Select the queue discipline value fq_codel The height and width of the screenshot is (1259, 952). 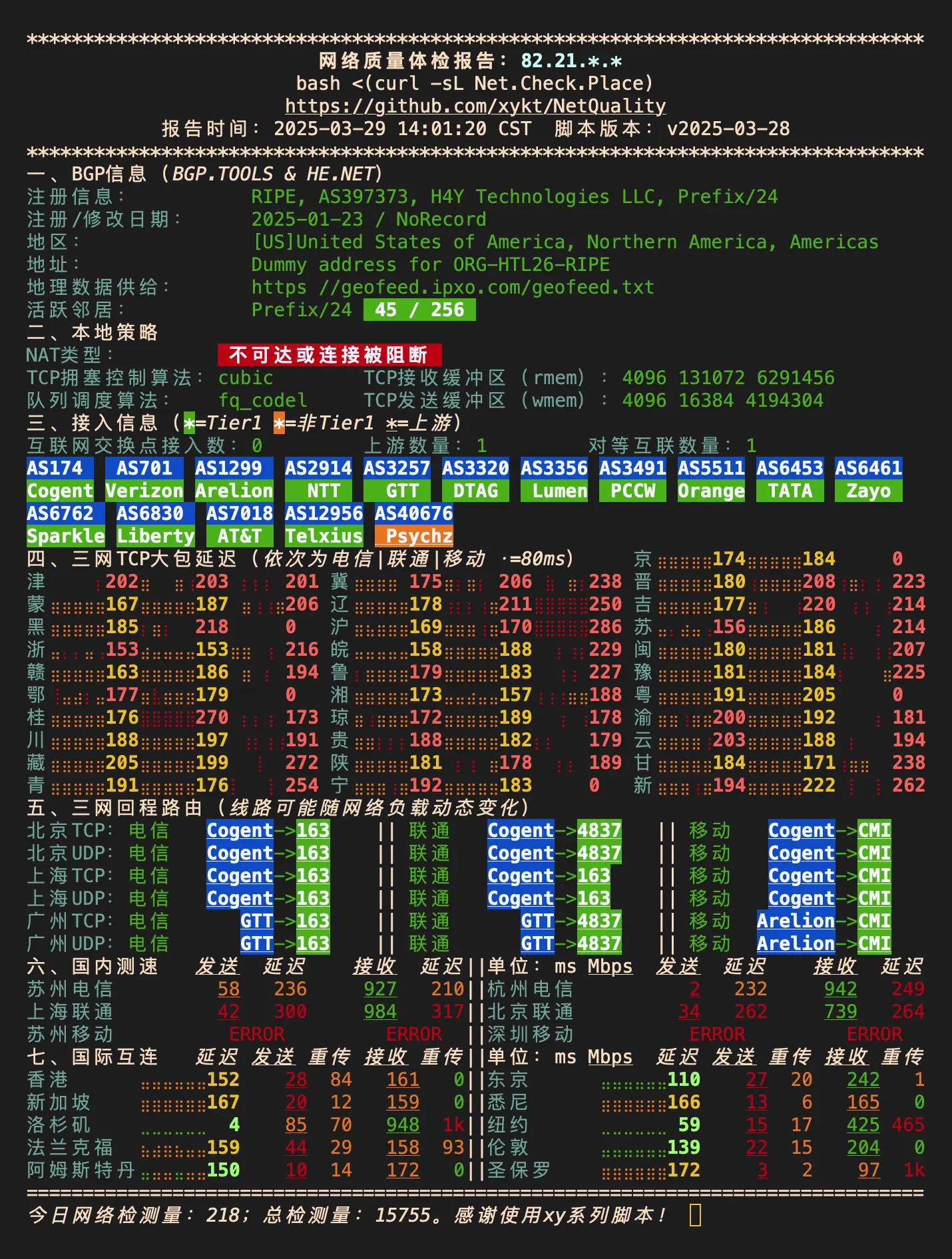(x=262, y=400)
